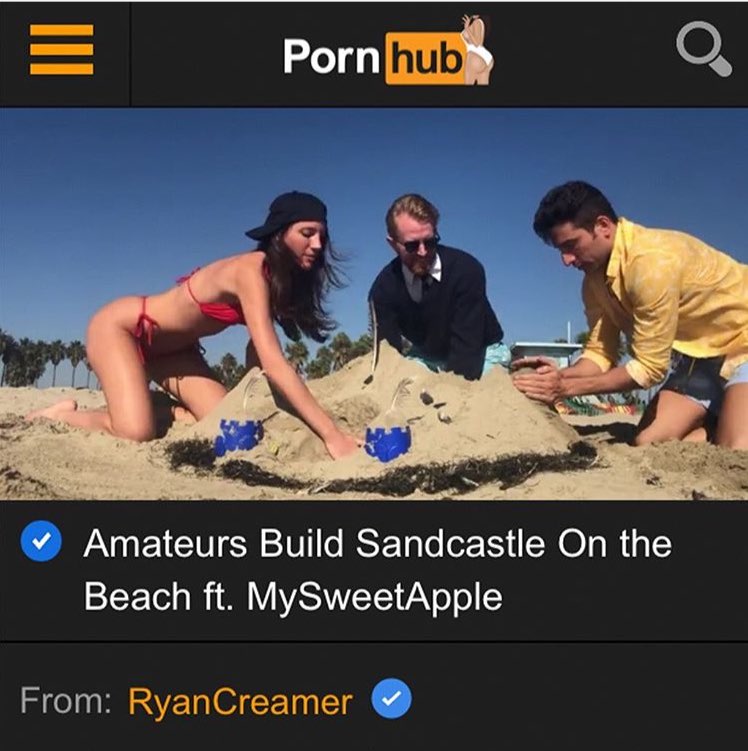Open the orange hamburger menu

tap(61, 50)
